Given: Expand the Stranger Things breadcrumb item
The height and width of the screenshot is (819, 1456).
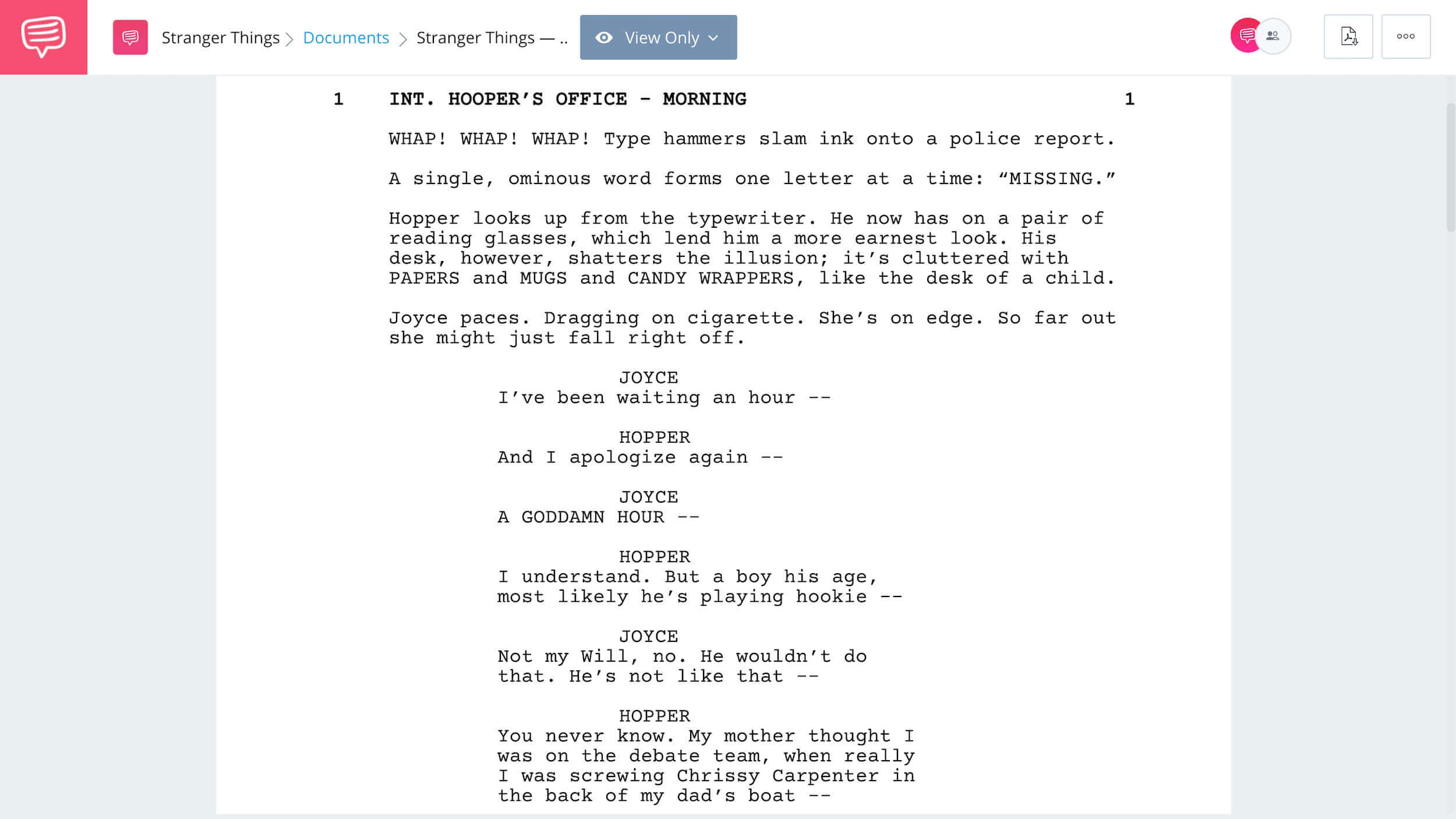Looking at the screenshot, I should pos(220,37).
